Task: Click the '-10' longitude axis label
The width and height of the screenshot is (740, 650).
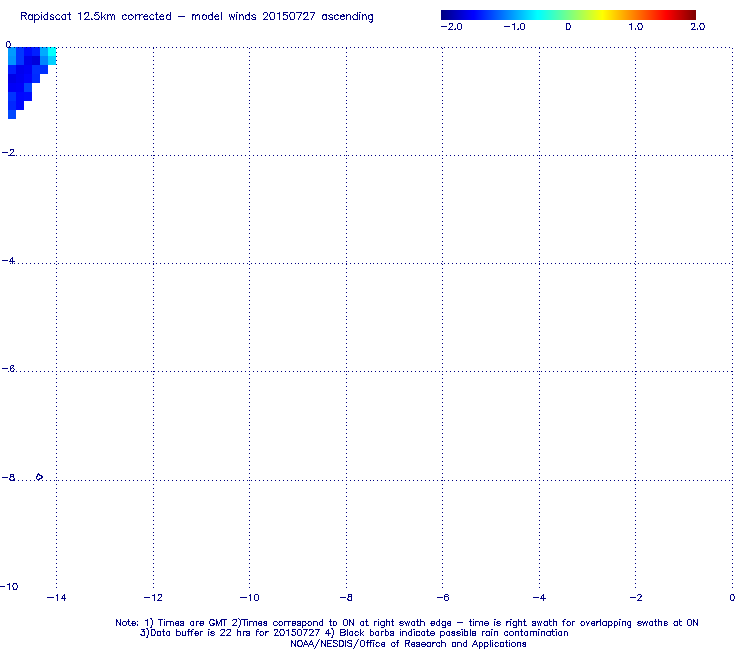Action: (249, 598)
